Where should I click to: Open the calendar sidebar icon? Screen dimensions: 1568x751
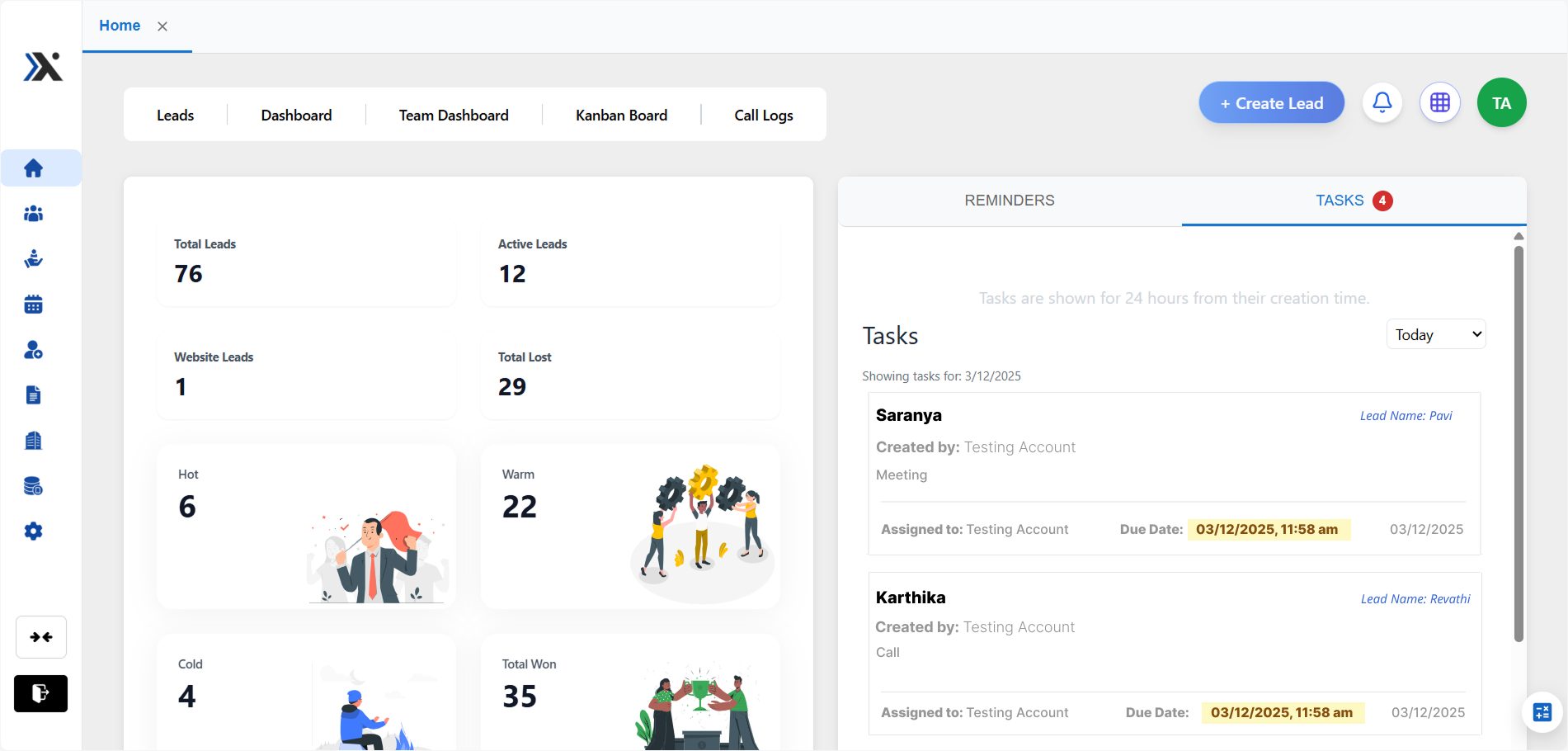pyautogui.click(x=34, y=305)
